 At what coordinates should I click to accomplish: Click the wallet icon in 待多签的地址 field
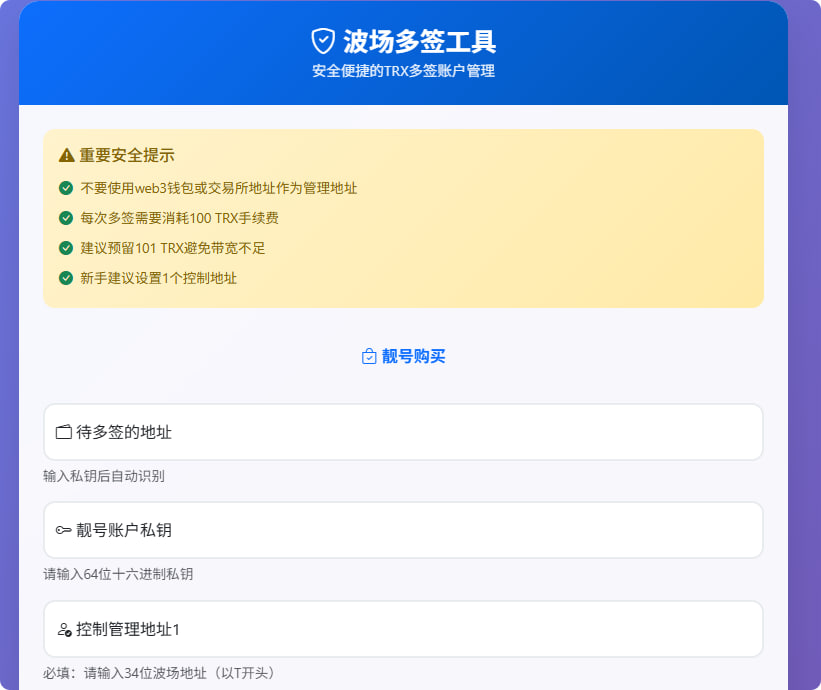[x=60, y=432]
